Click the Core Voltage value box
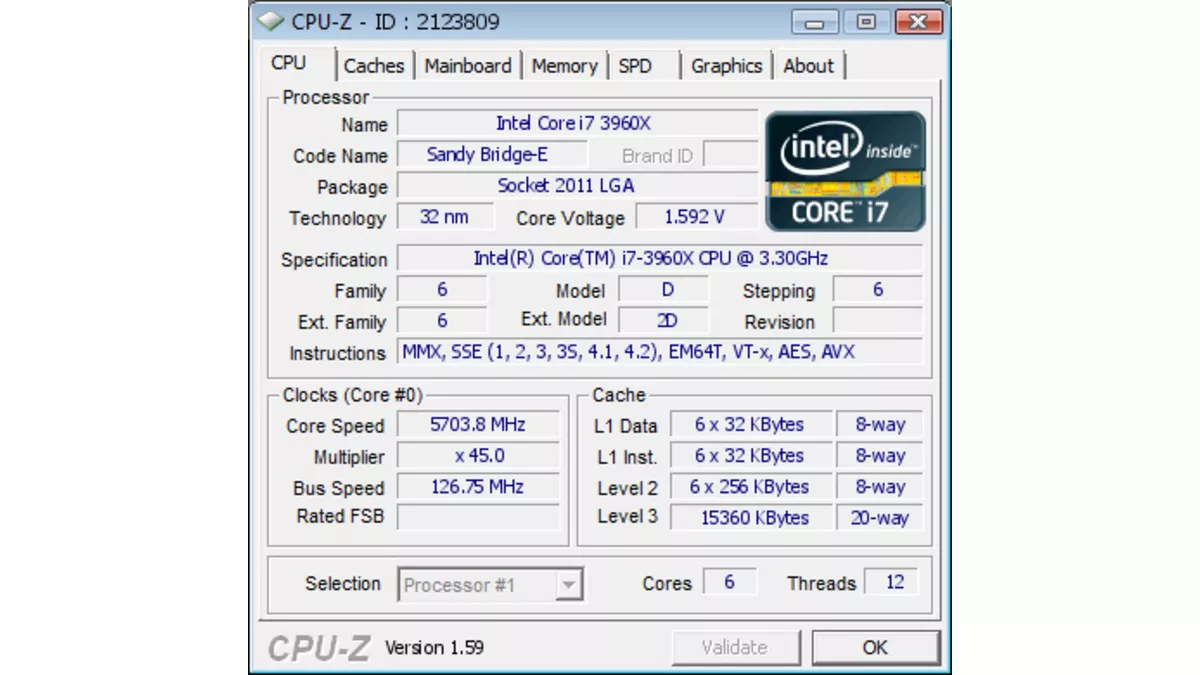 [x=695, y=217]
